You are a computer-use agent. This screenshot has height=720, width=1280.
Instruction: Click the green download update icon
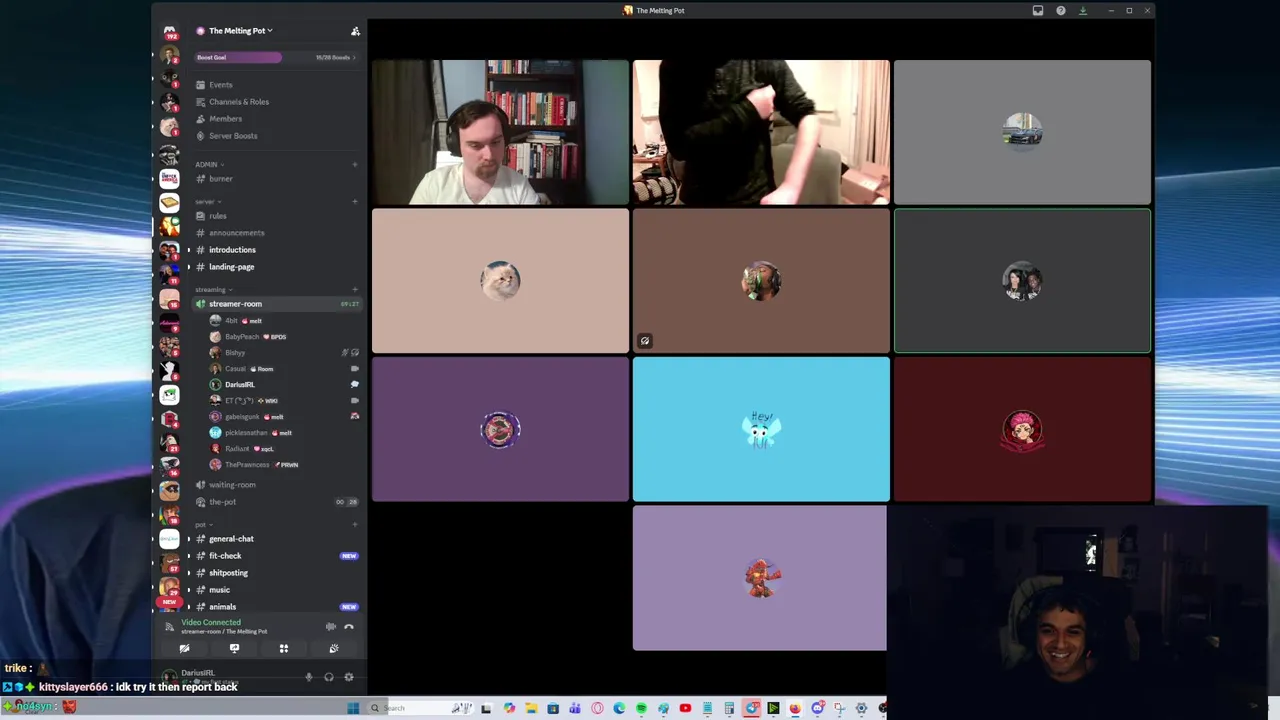click(x=1083, y=11)
